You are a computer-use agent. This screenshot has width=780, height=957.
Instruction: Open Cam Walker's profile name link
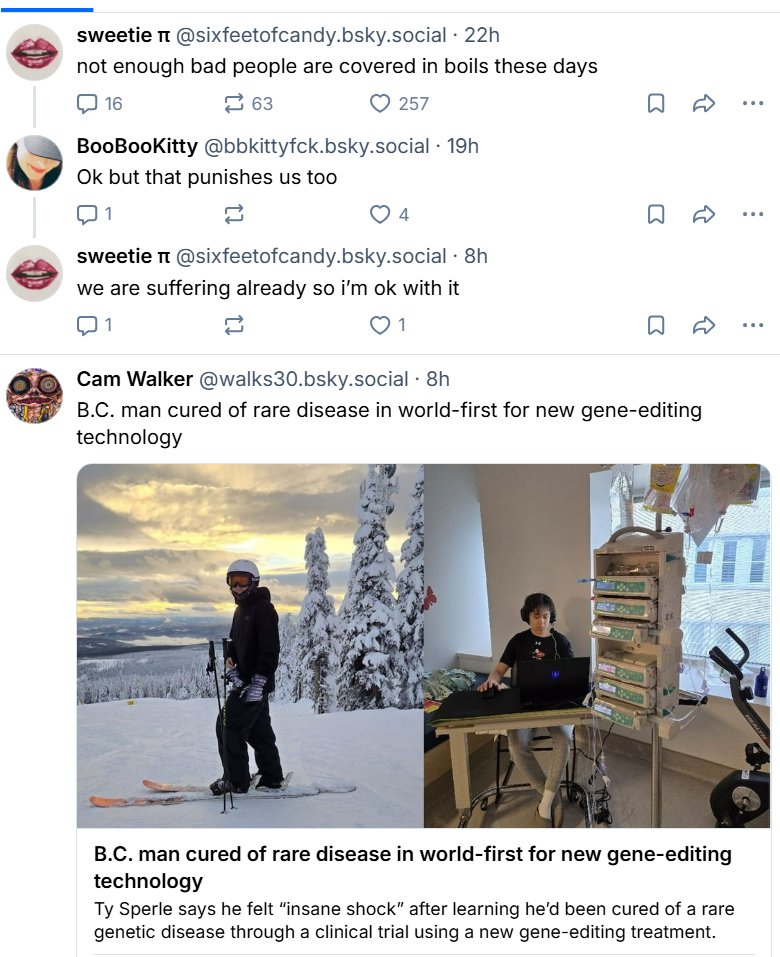point(133,379)
